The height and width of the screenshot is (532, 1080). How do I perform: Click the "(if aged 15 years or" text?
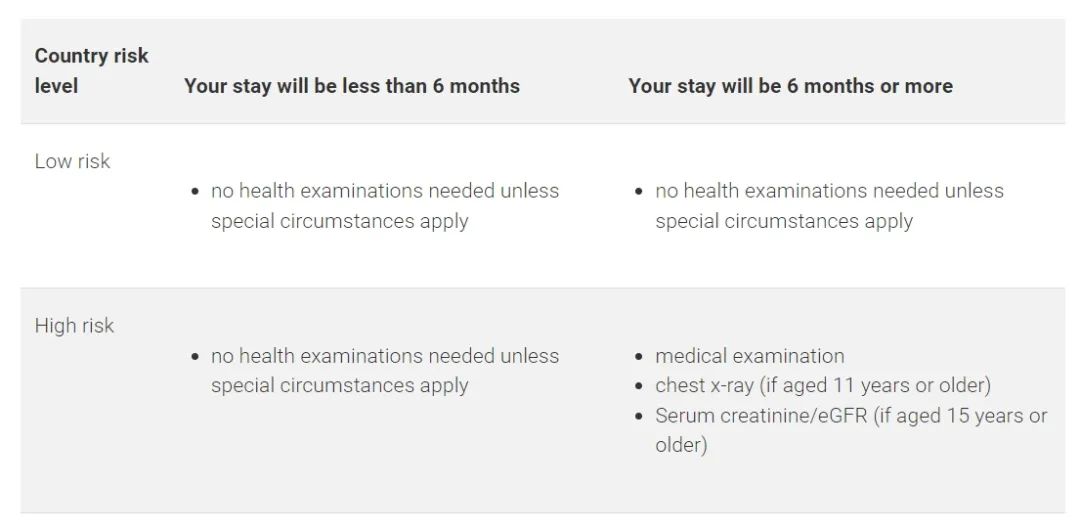click(x=960, y=415)
